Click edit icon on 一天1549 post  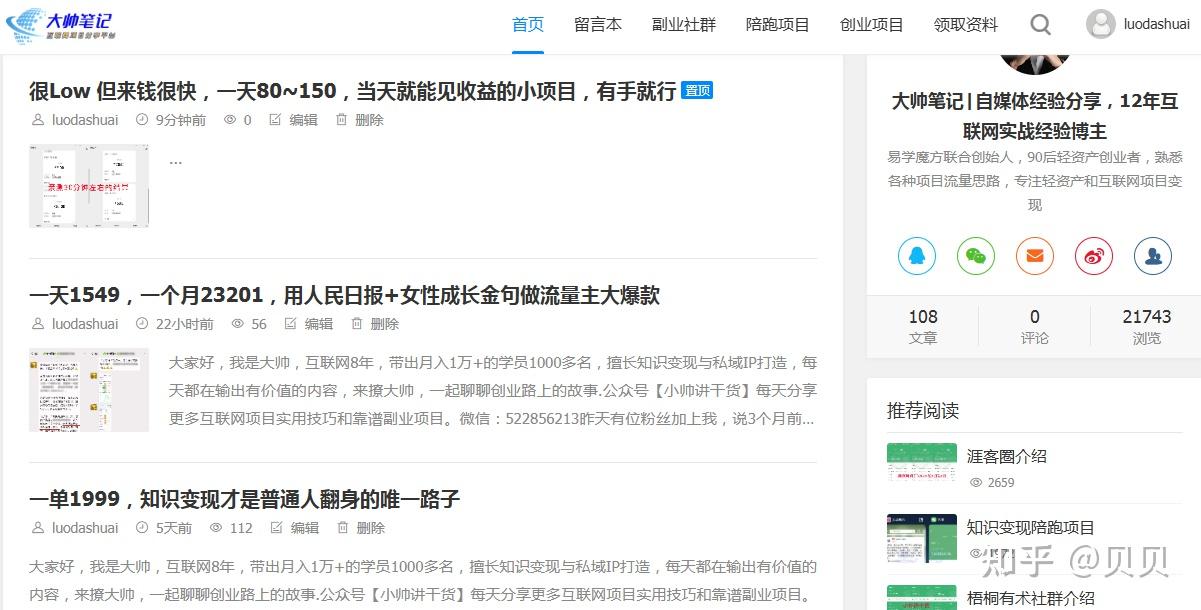click(291, 324)
